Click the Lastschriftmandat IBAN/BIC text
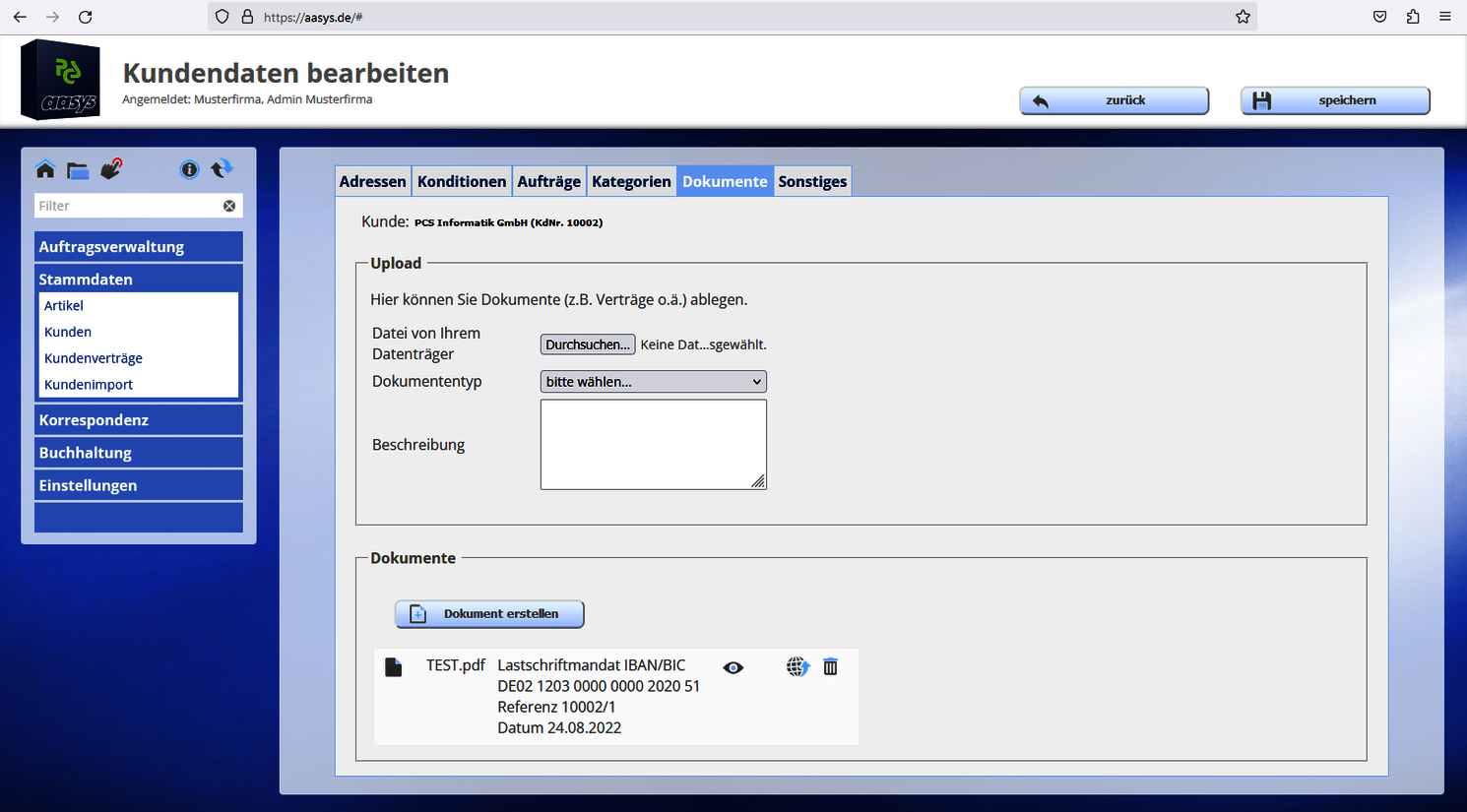Image resolution: width=1467 pixels, height=812 pixels. coord(592,665)
